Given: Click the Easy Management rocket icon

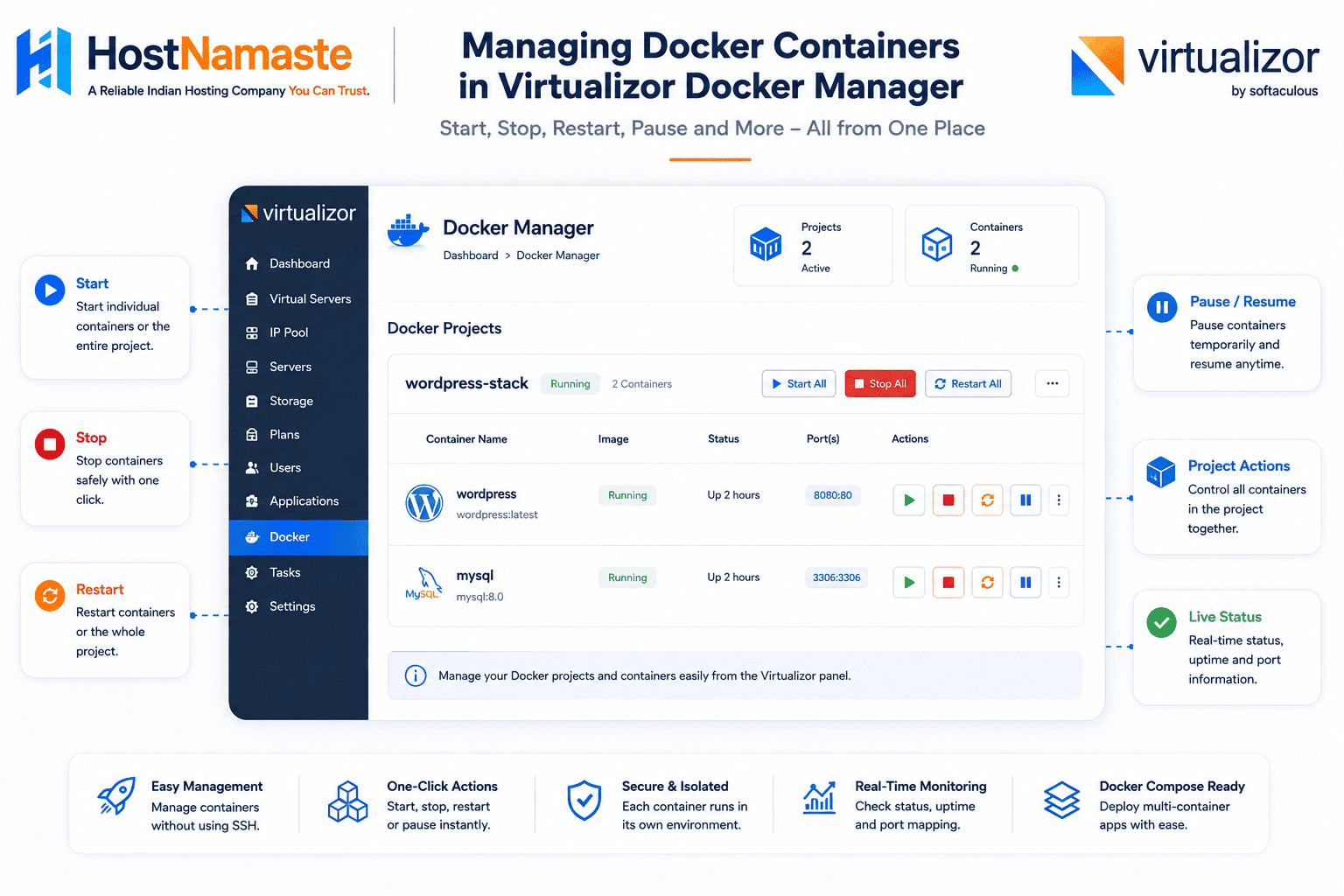Looking at the screenshot, I should 116,796.
